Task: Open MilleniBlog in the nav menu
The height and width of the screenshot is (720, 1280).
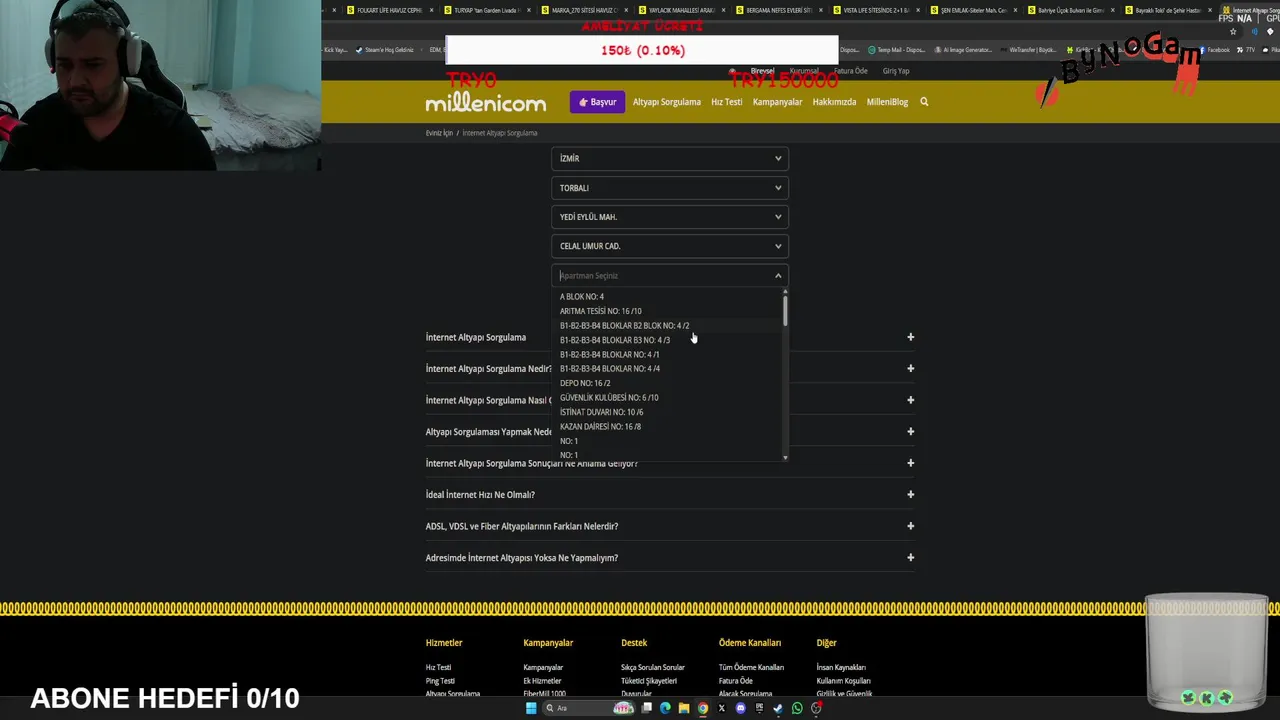Action: pyautogui.click(x=887, y=102)
